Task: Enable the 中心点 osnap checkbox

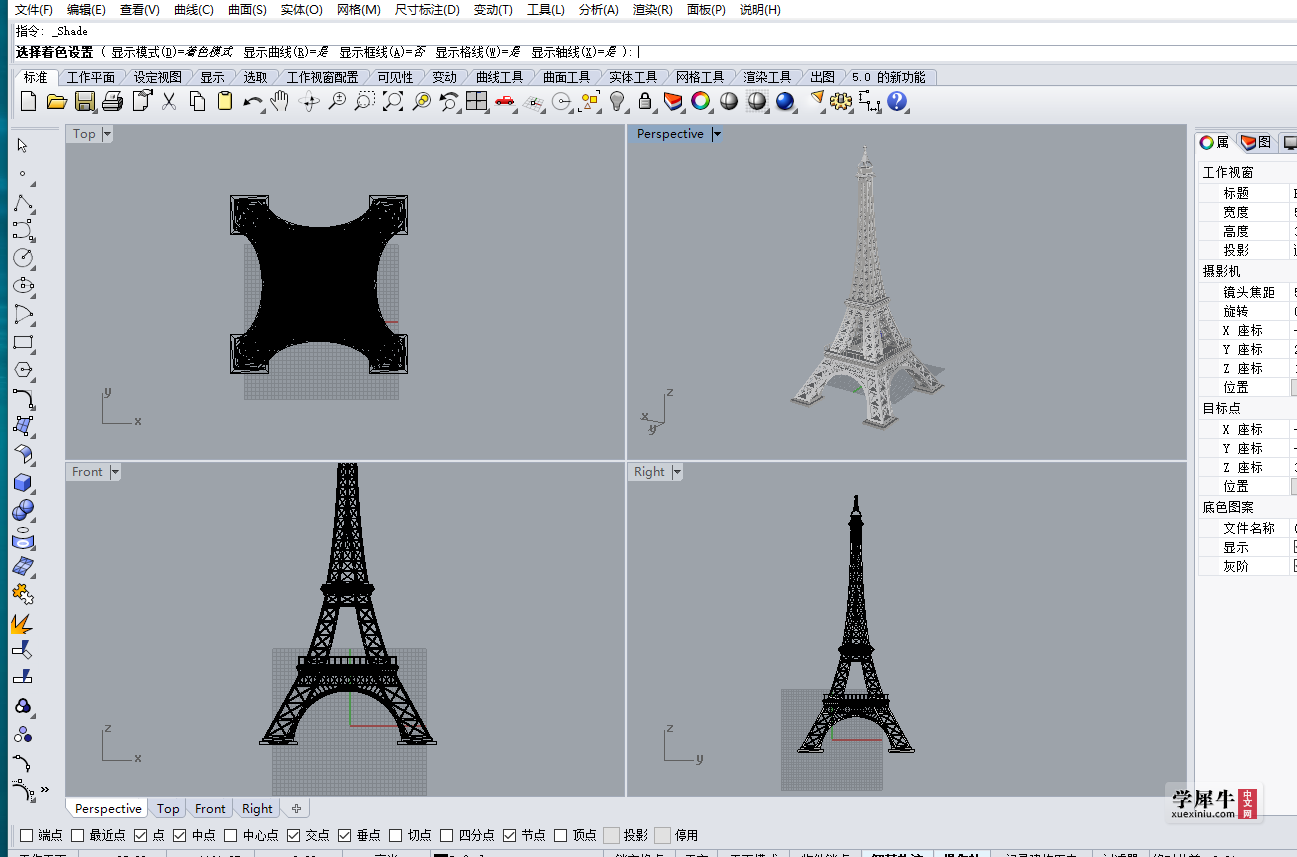Action: (x=231, y=835)
